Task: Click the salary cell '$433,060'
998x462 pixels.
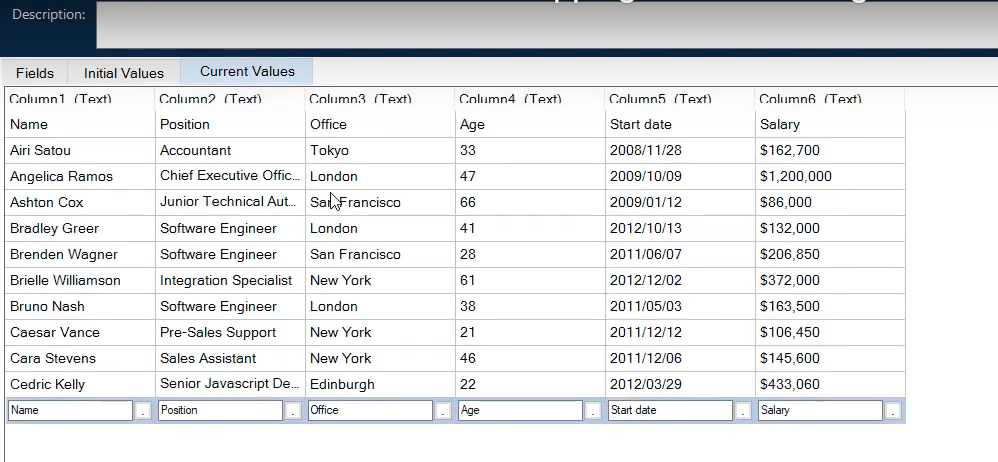Action: tap(830, 384)
